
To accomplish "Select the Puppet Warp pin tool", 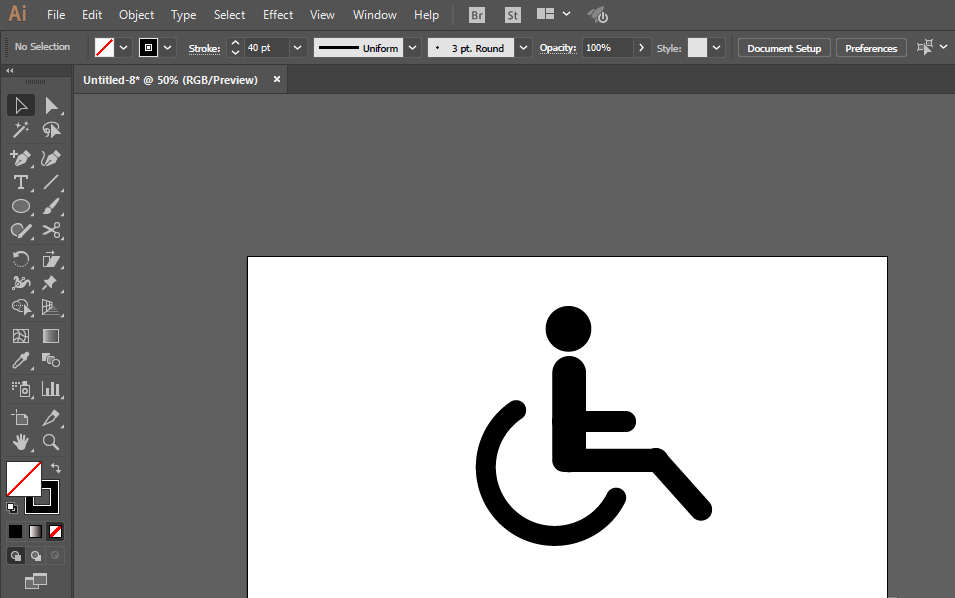I will (51, 283).
